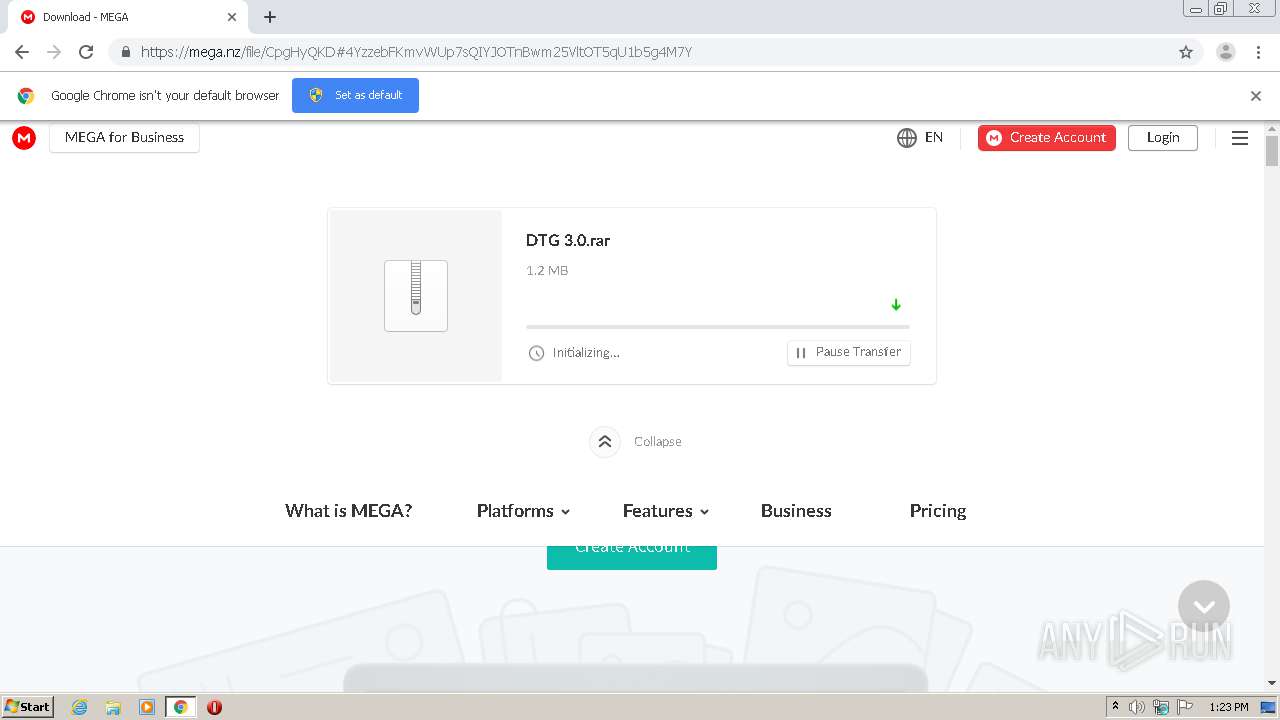
Task: Click the red Create Account button
Action: [x=1047, y=138]
